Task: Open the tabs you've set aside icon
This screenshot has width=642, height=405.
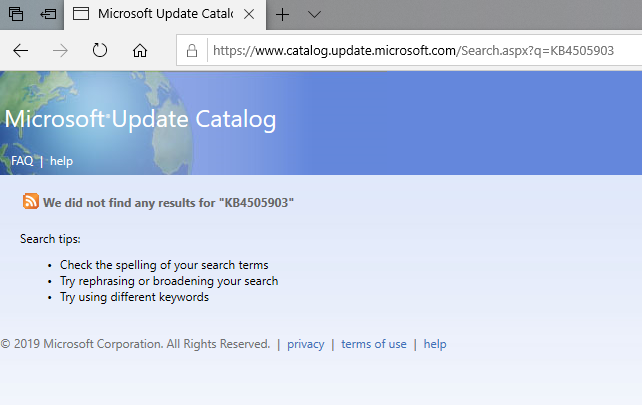Action: (16, 14)
